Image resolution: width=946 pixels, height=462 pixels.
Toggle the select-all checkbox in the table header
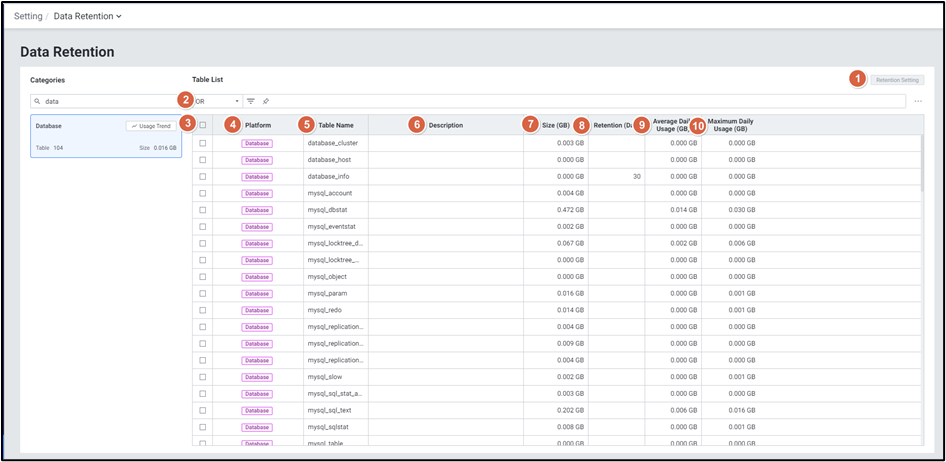pyautogui.click(x=203, y=125)
